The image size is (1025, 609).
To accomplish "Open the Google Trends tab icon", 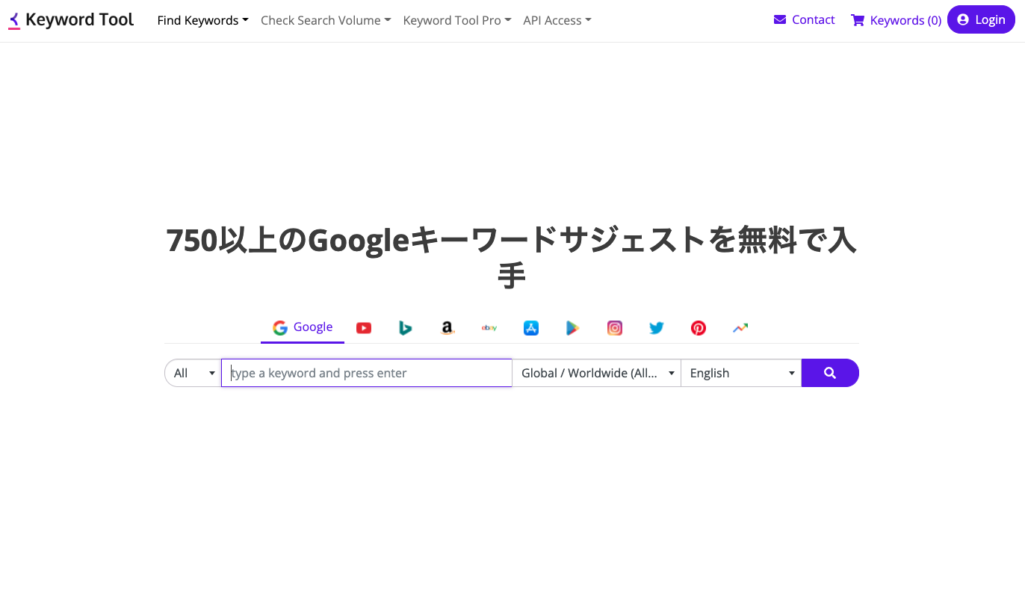I will (740, 327).
